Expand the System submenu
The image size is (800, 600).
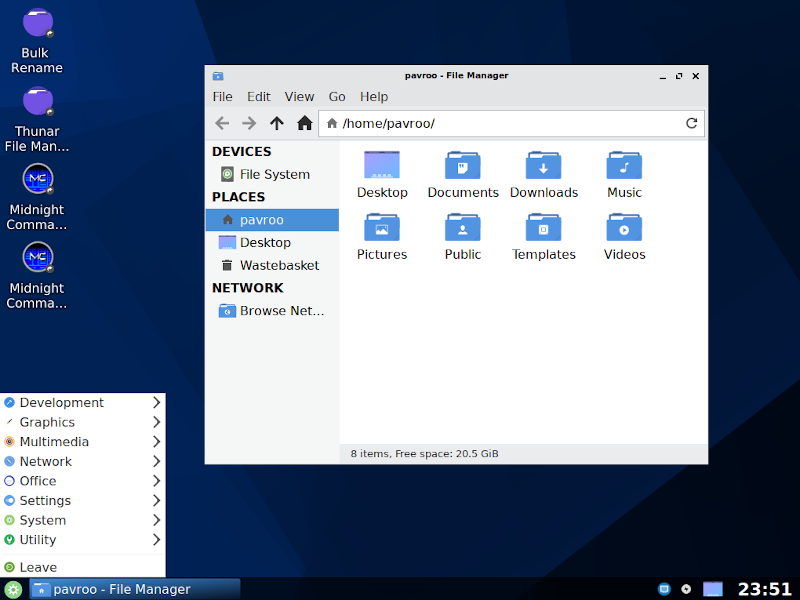83,520
